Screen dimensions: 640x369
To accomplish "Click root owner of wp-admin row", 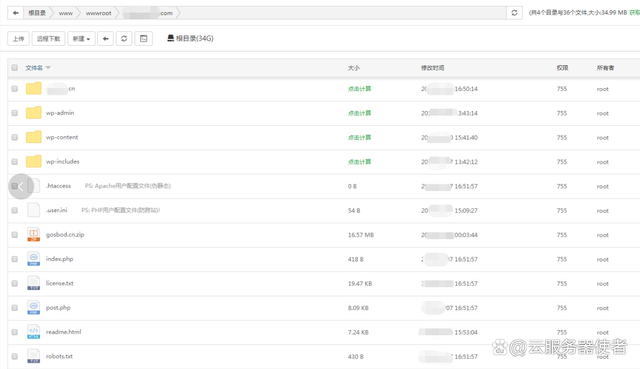I will (x=602, y=113).
